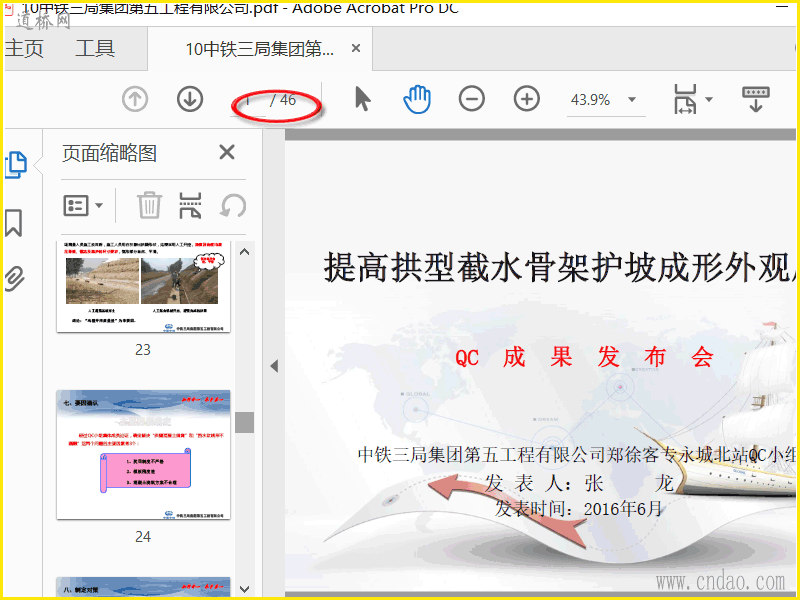Open the thumbnail options menu icon

pos(76,206)
